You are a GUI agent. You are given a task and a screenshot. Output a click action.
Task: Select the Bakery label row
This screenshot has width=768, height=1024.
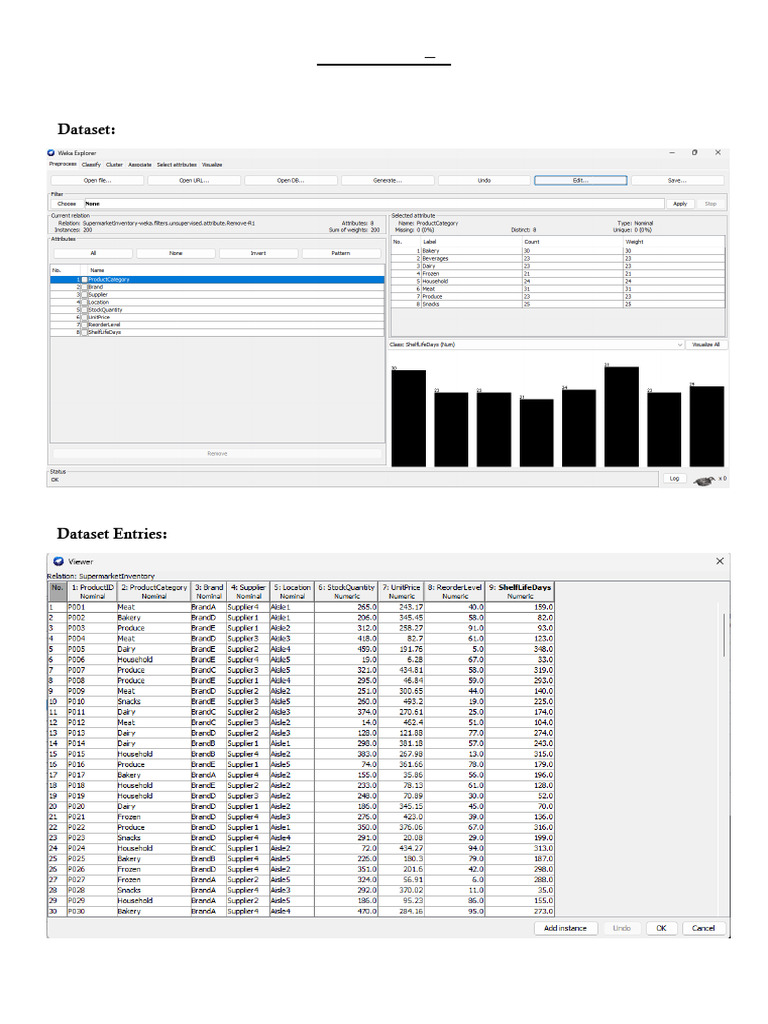[558, 251]
